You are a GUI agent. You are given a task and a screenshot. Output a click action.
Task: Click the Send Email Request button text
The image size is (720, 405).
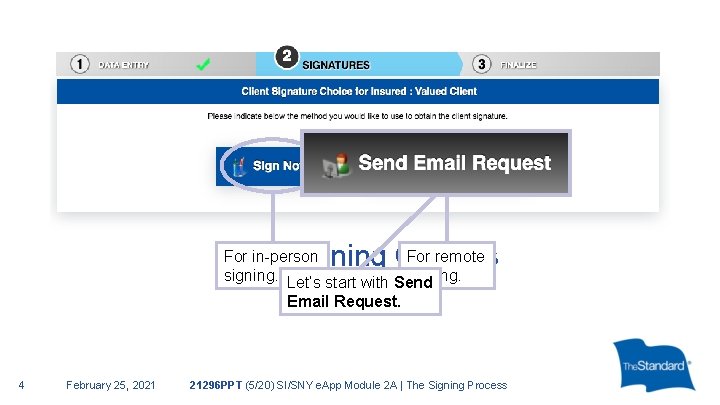click(x=455, y=163)
